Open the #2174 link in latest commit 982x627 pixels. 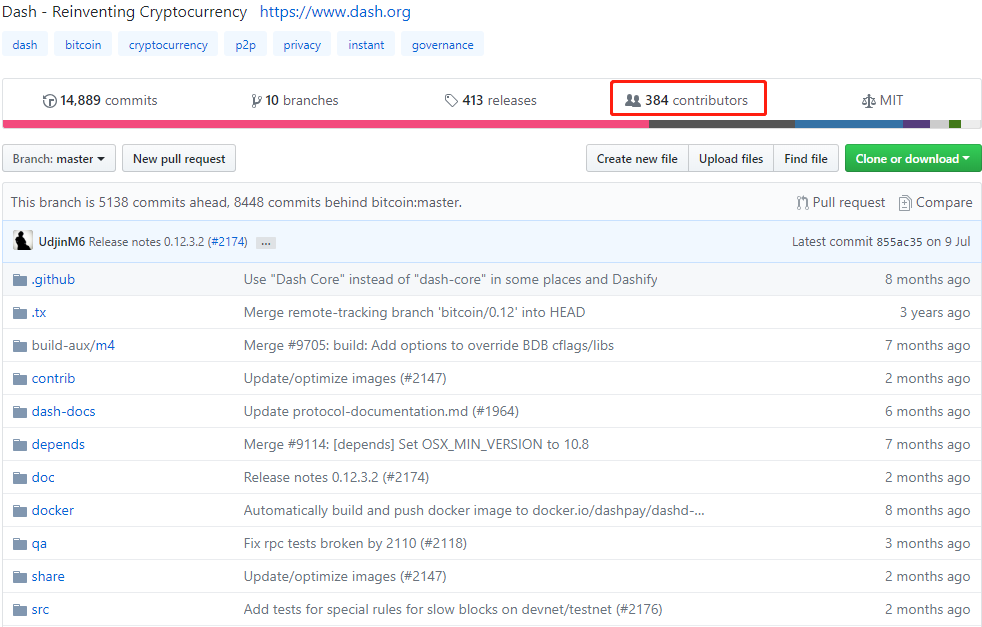click(227, 242)
